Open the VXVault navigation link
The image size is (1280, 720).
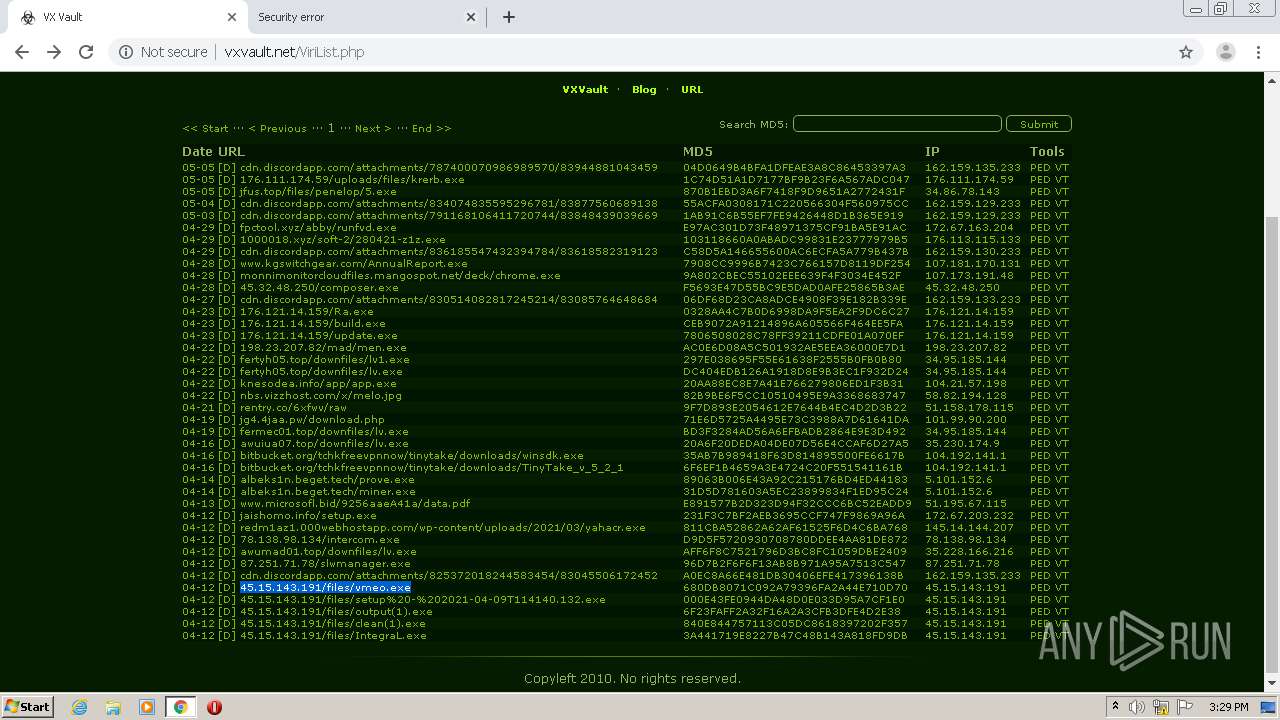(x=585, y=89)
